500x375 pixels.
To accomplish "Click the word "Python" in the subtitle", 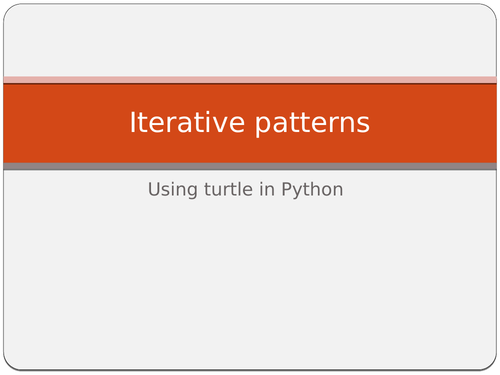I will [x=312, y=190].
